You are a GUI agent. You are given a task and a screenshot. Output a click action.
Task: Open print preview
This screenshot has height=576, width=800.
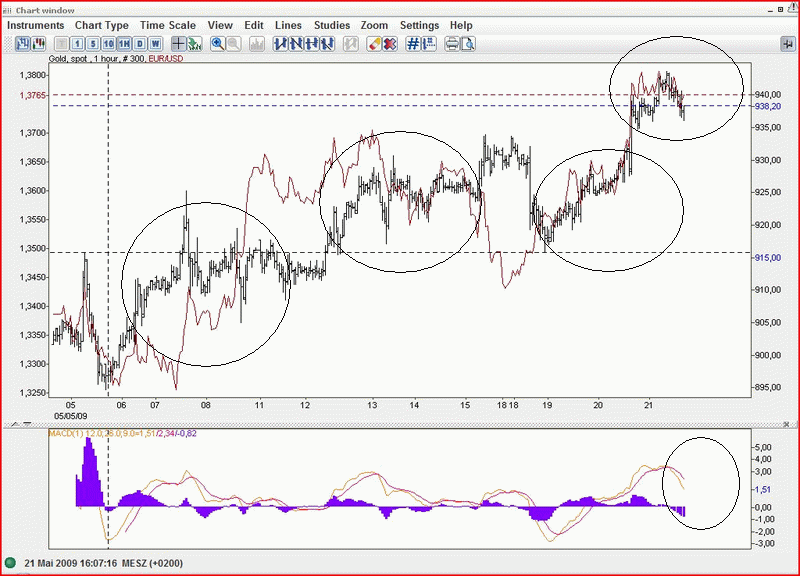(468, 44)
